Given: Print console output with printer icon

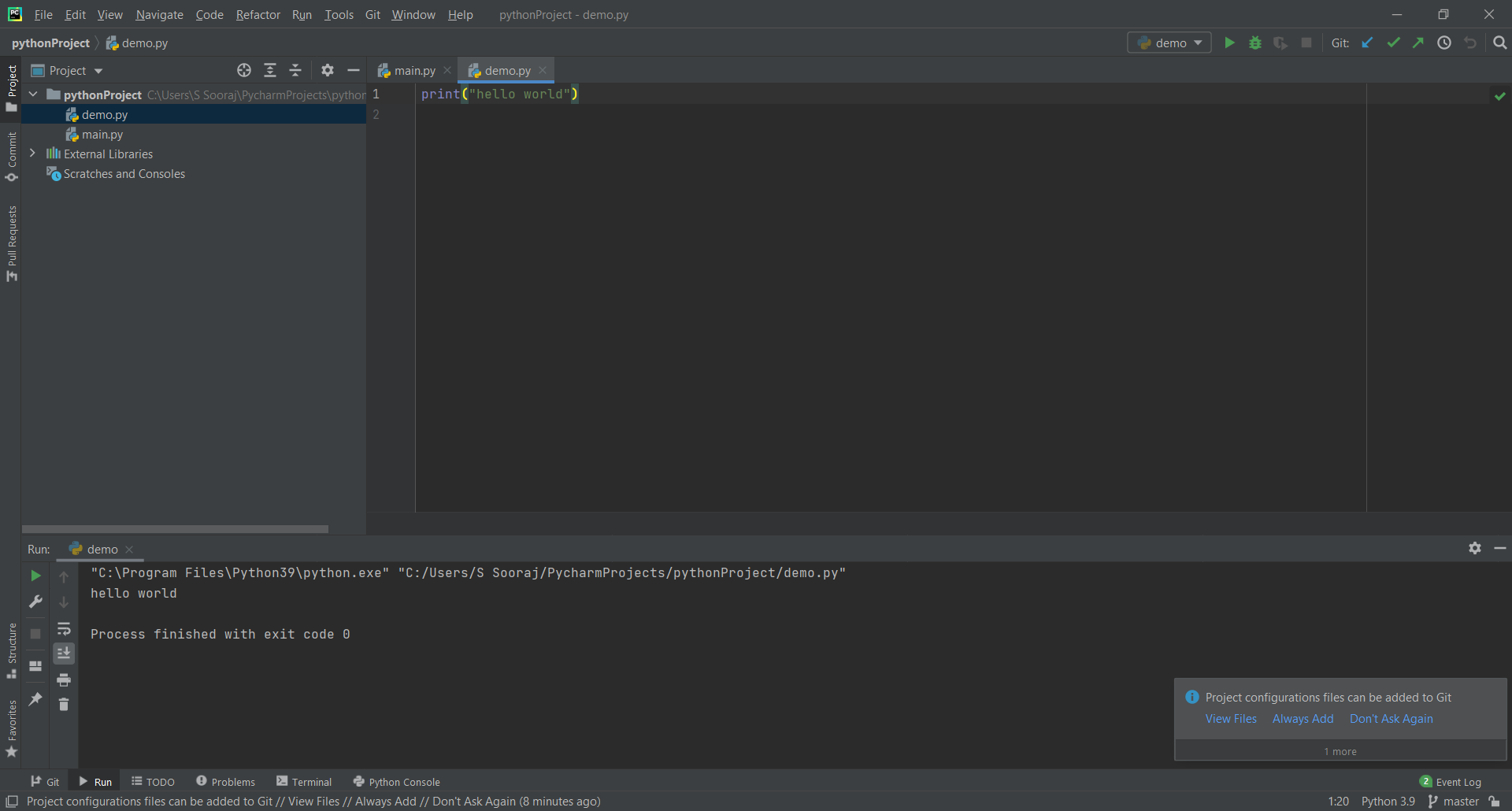Looking at the screenshot, I should tap(64, 680).
